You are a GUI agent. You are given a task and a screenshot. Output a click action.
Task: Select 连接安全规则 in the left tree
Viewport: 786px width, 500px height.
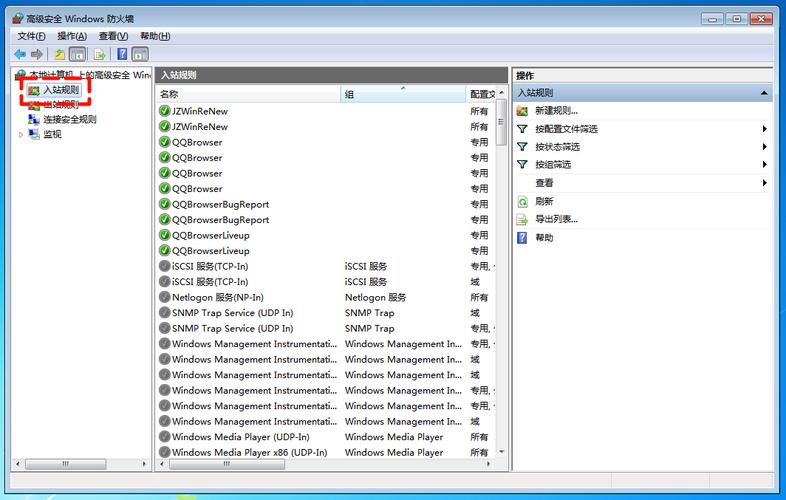click(69, 119)
